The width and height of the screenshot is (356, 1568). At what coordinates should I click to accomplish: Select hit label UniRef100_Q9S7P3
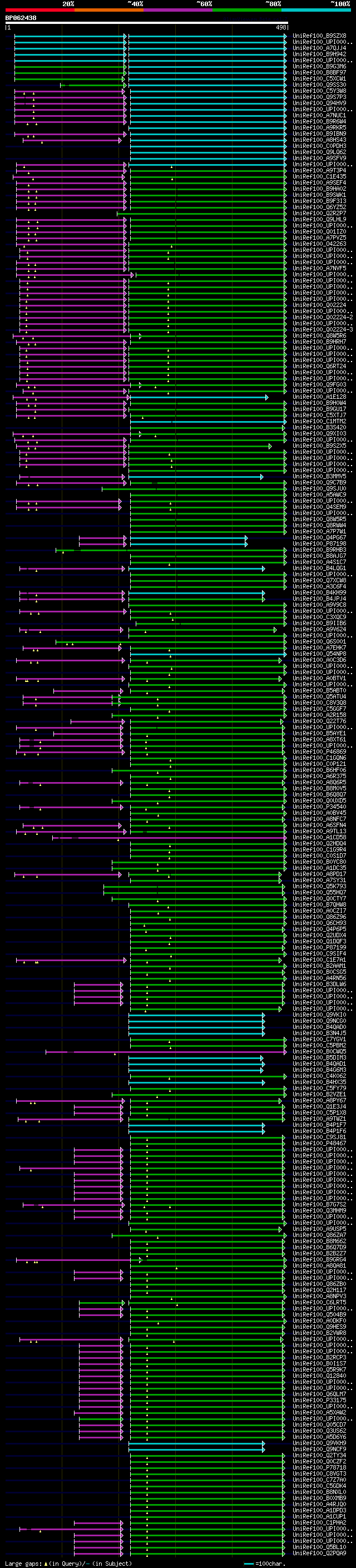click(319, 97)
